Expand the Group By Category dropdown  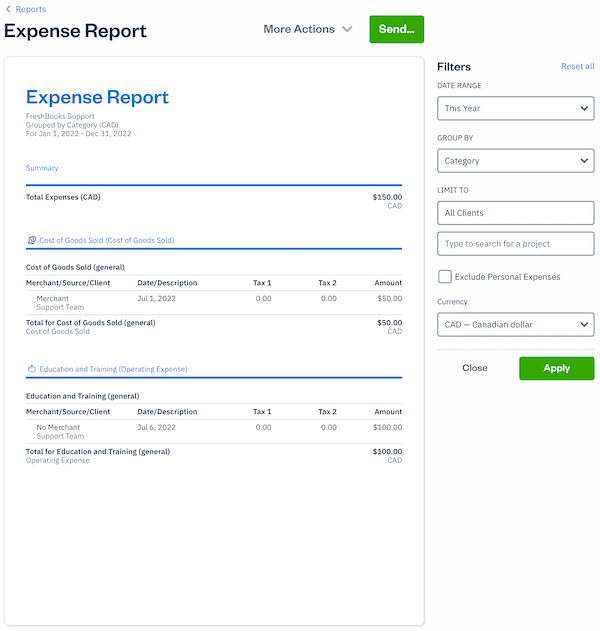(x=515, y=160)
